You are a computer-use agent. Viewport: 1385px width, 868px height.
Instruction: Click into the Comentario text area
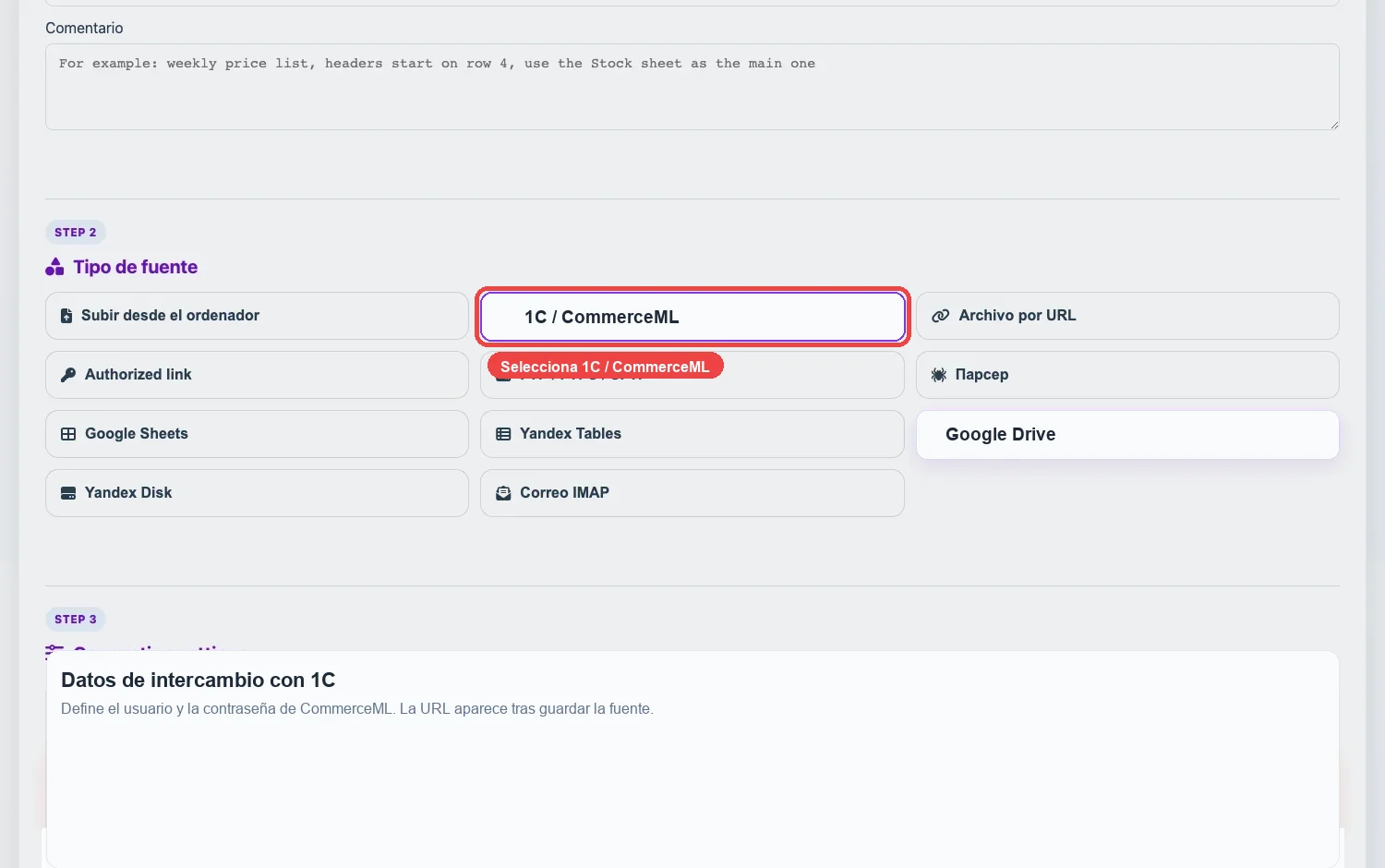(692, 87)
